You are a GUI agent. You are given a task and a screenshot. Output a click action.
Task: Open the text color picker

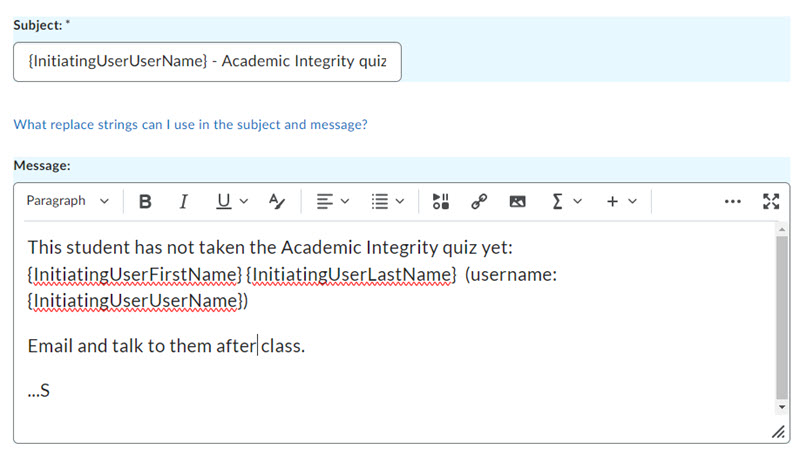pyautogui.click(x=277, y=201)
